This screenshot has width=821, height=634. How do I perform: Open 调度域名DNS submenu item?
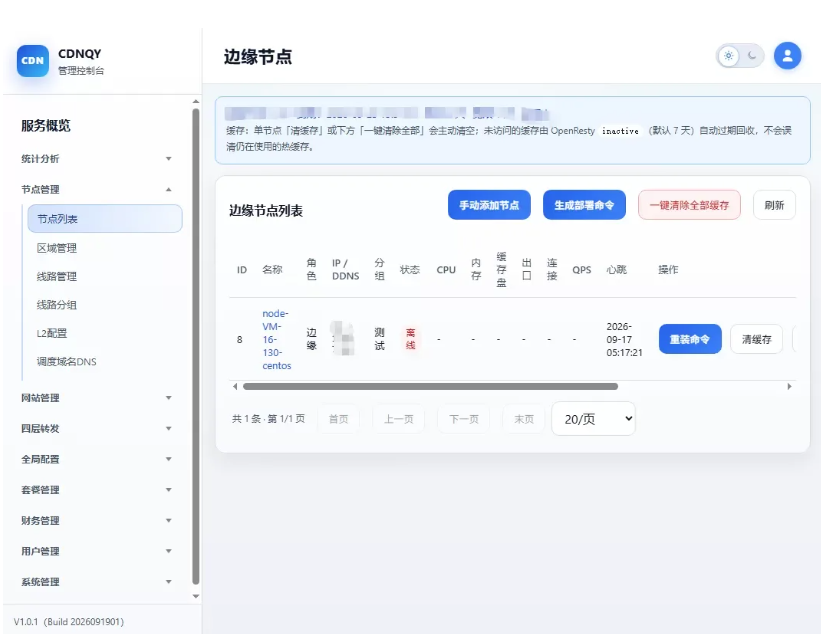tap(66, 362)
